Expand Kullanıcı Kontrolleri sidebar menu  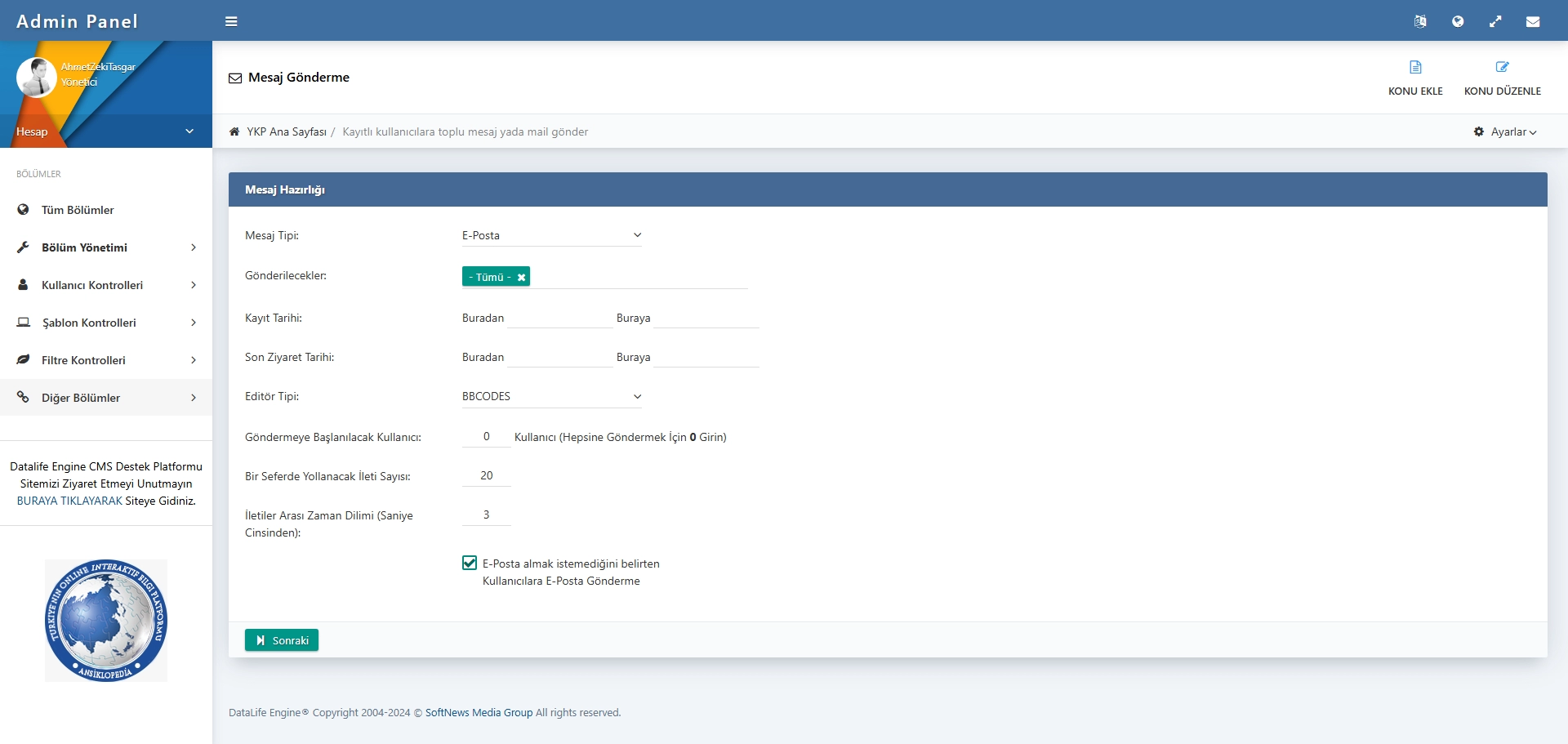(x=92, y=285)
